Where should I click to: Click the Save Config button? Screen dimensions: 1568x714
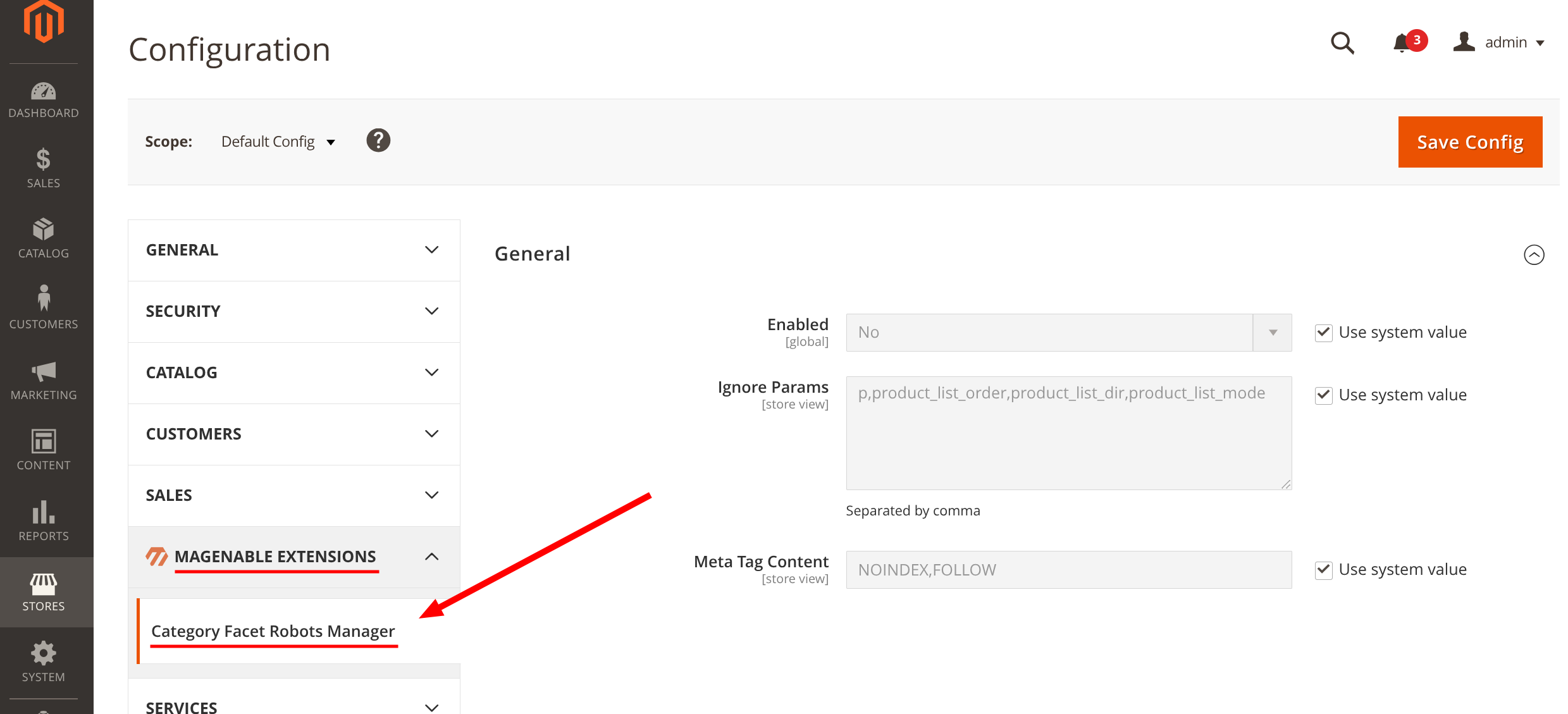(1469, 142)
